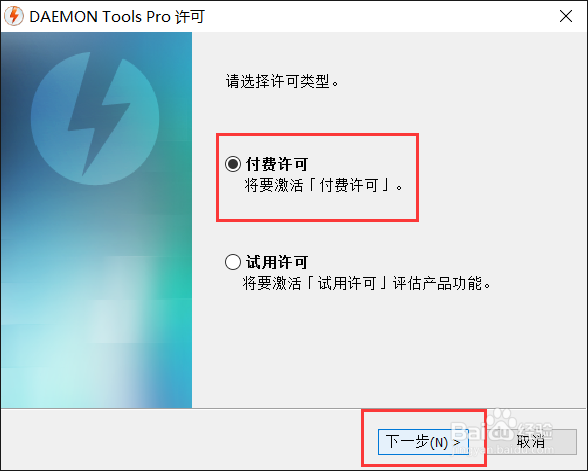Image resolution: width=588 pixels, height=471 pixels.
Task: Click the 请选择许可类型 instruction text
Action: point(282,81)
